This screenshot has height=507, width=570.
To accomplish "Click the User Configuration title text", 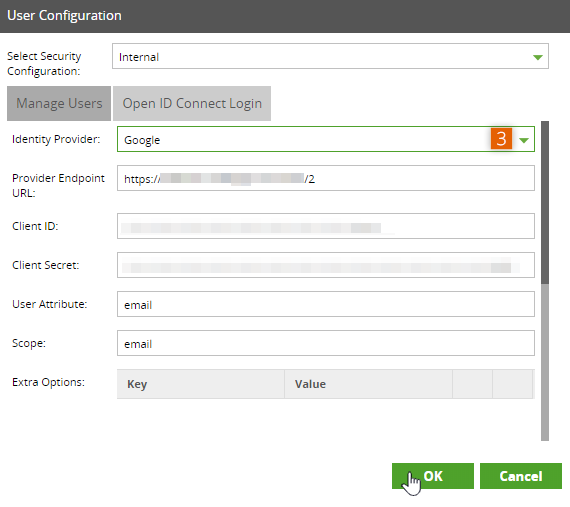I will (x=64, y=16).
